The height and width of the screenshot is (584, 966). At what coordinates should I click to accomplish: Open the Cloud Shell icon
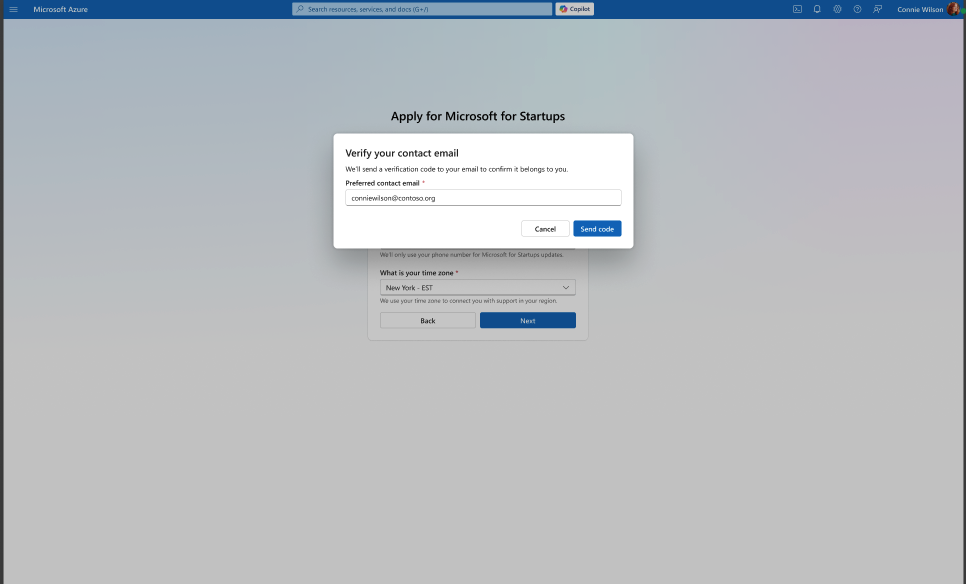[x=797, y=9]
